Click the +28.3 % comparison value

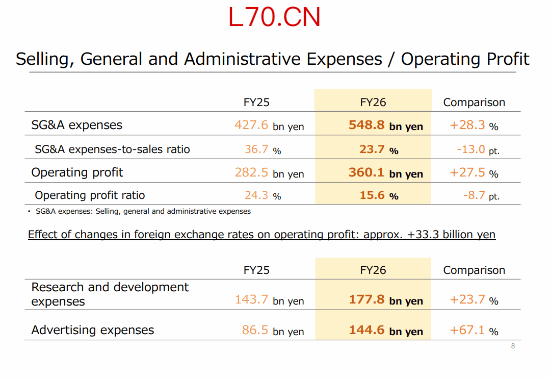474,125
